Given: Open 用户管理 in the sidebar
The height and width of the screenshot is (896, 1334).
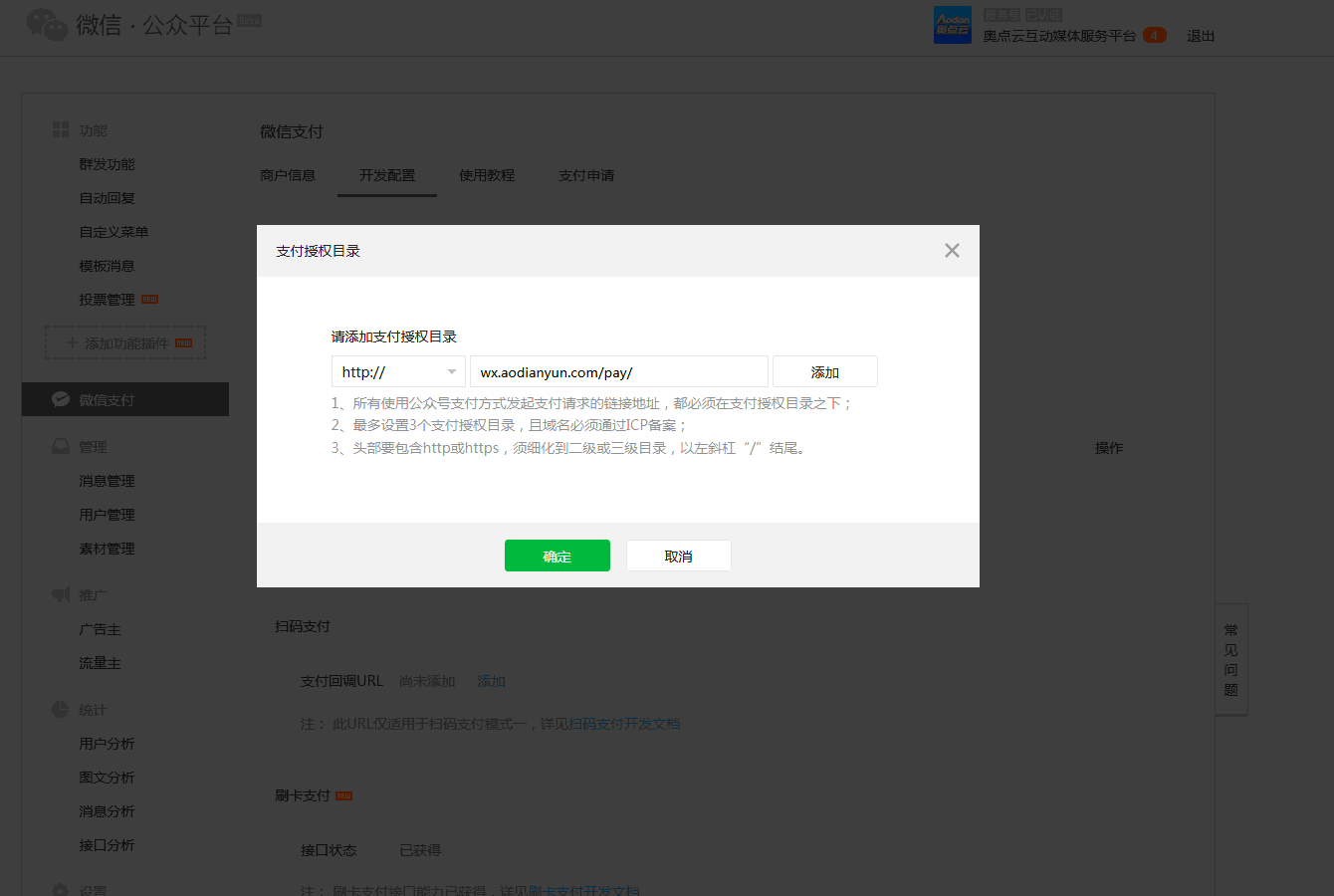Looking at the screenshot, I should [x=107, y=515].
